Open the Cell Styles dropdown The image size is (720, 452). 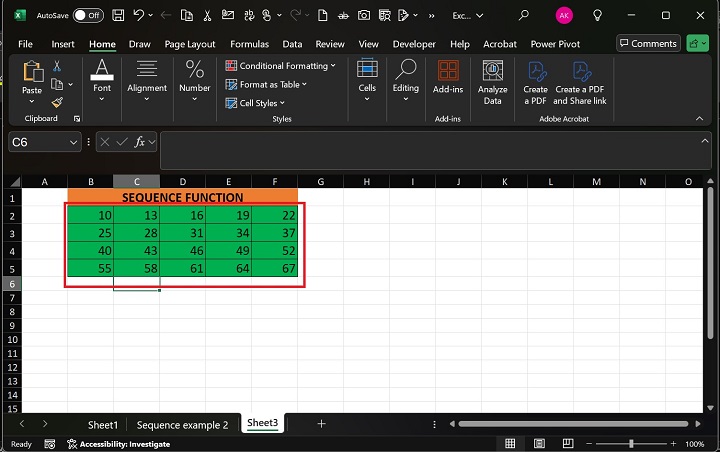262,103
